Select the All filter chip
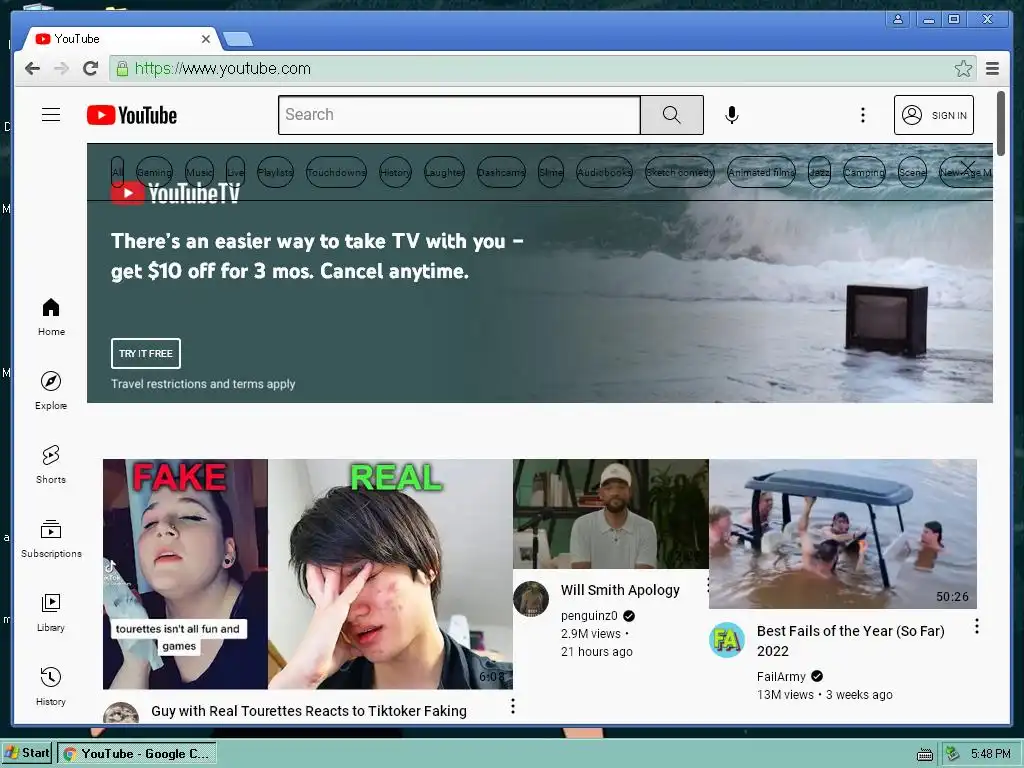1024x768 pixels. 118,172
